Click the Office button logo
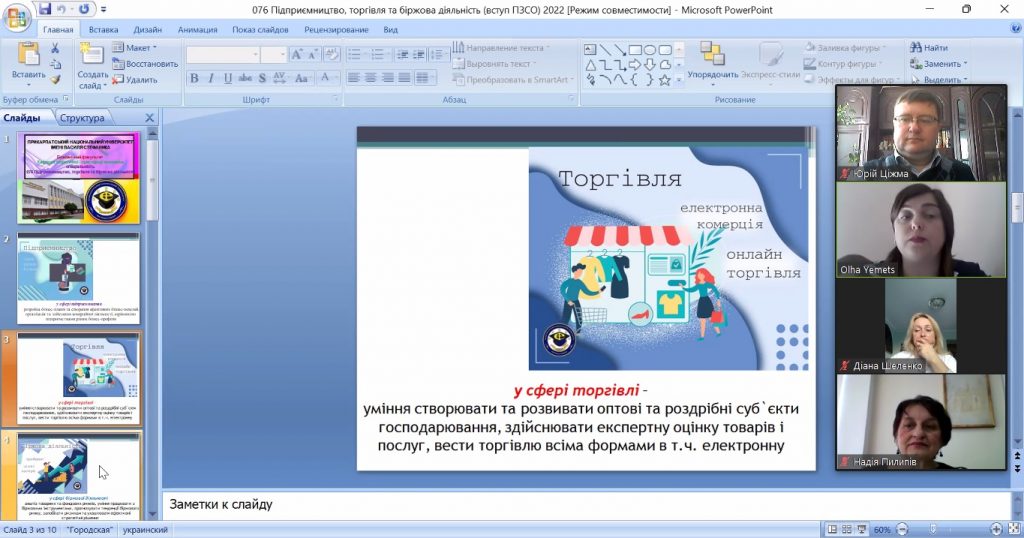1024x538 pixels. point(16,18)
